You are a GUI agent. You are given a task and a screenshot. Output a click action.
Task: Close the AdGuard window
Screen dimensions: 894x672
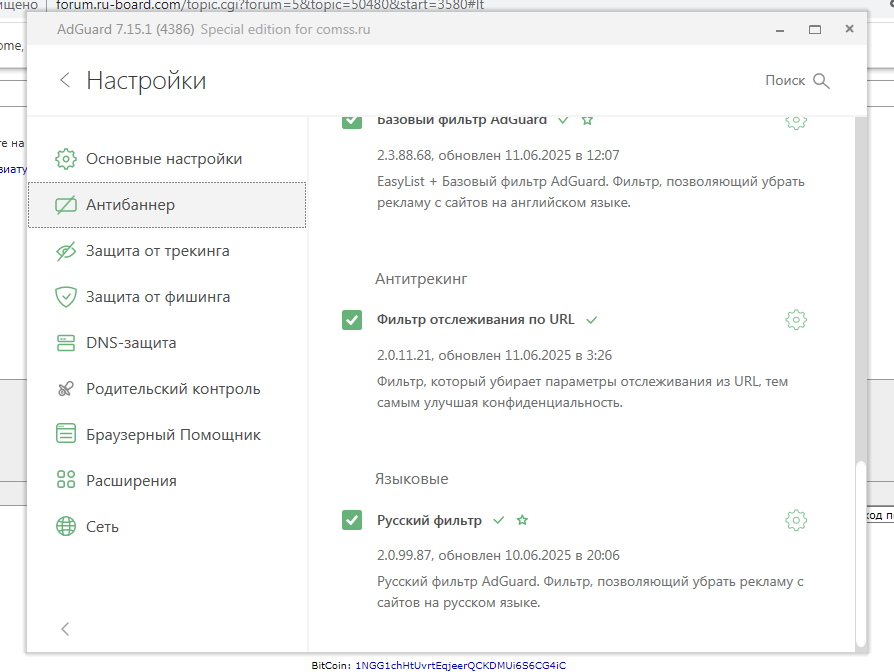pos(850,28)
